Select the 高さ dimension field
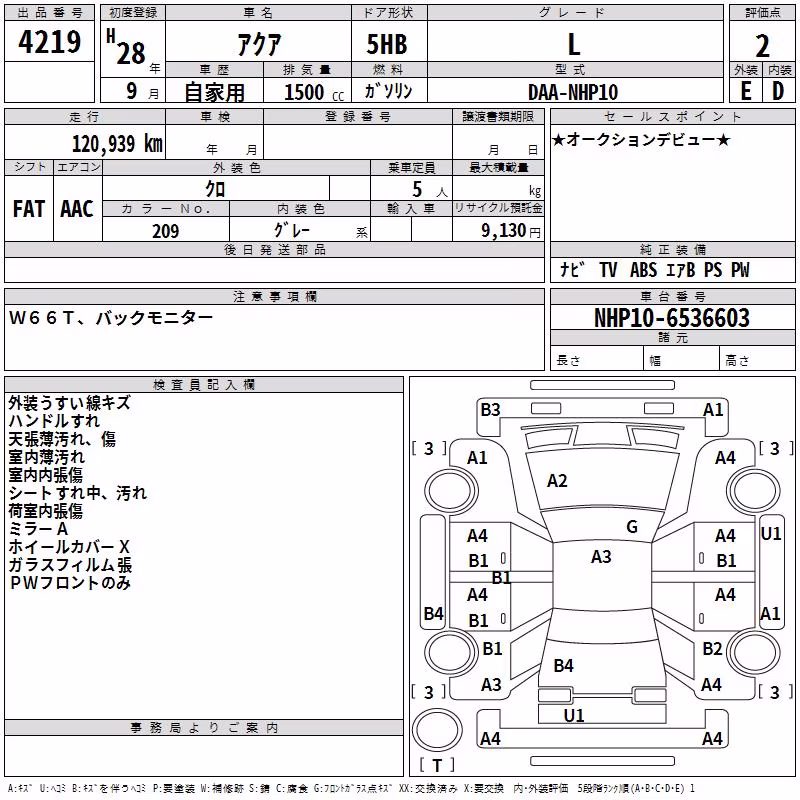Screen dimensions: 800x800 757,359
